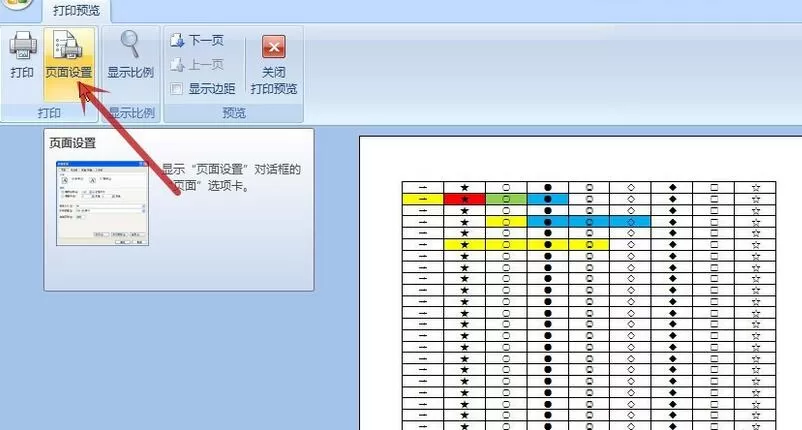The width and height of the screenshot is (802, 430).
Task: Click the yellow dash cell in the second row
Action: 423,199
